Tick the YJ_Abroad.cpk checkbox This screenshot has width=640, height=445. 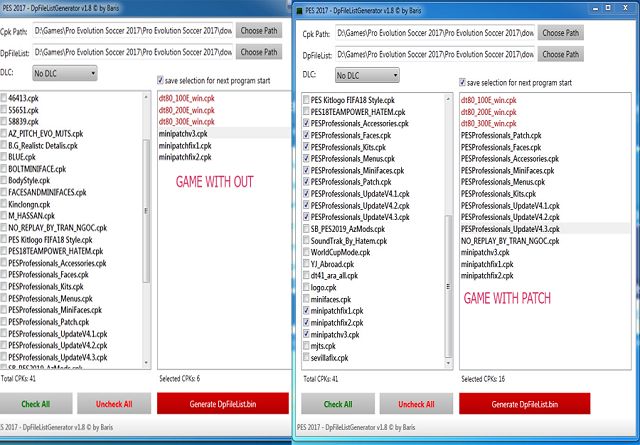click(x=305, y=263)
